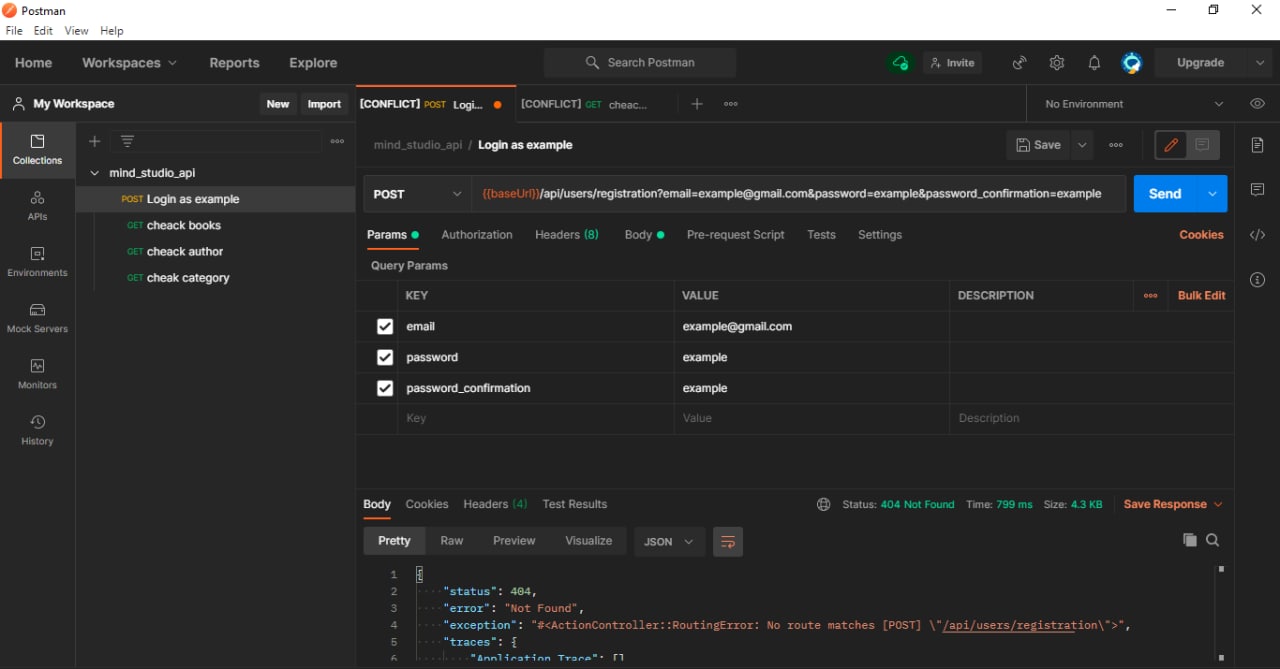Click the Search Postman field
The width and height of the screenshot is (1280, 669).
click(640, 63)
